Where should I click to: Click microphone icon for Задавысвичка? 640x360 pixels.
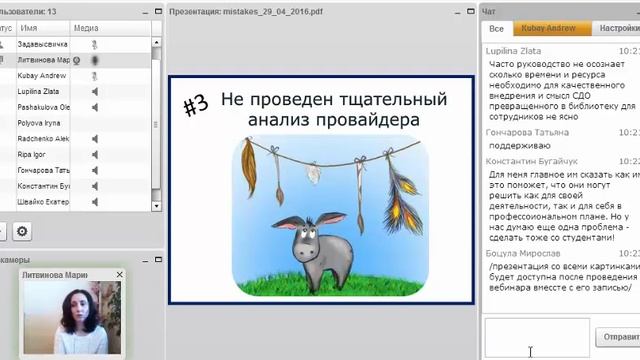(x=94, y=44)
